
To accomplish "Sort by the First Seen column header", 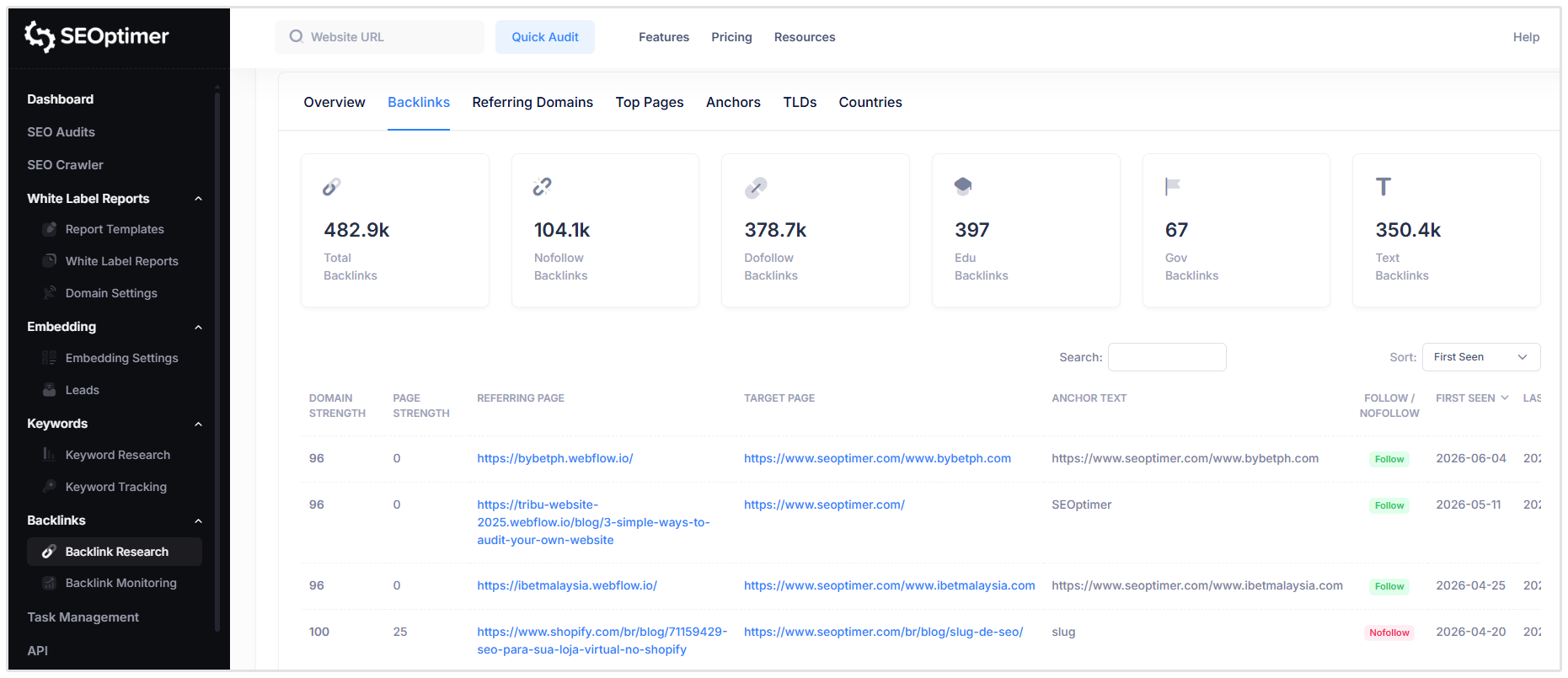I will 1472,398.
